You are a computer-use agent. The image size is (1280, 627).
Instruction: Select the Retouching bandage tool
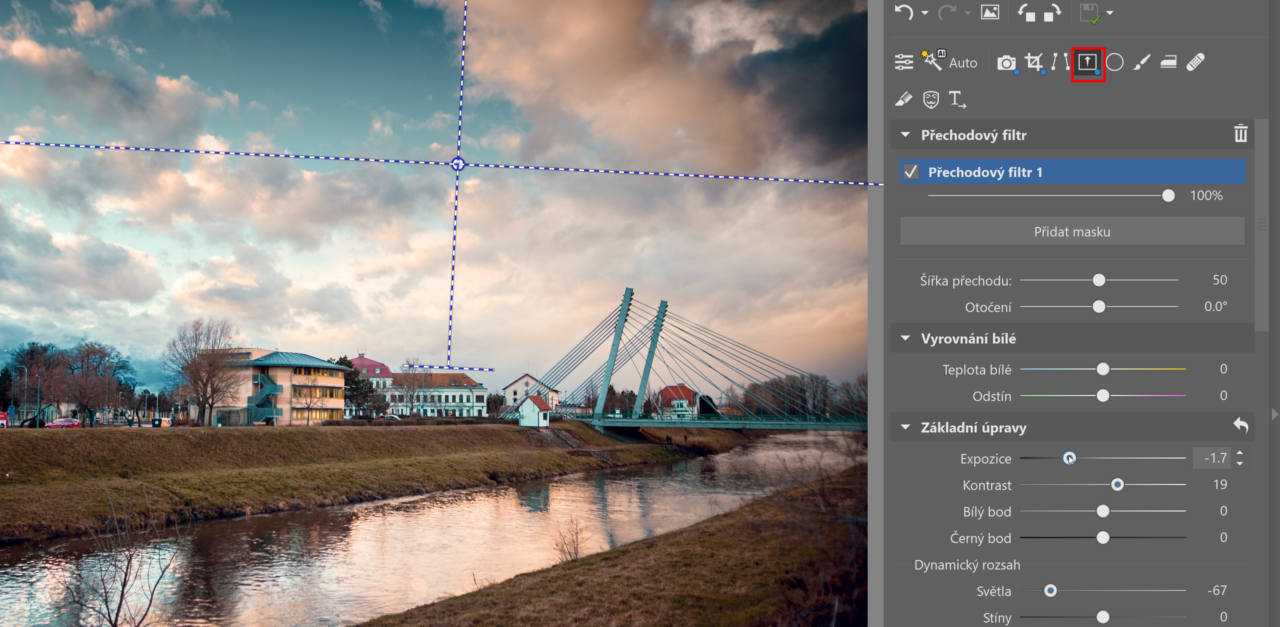coord(1195,62)
